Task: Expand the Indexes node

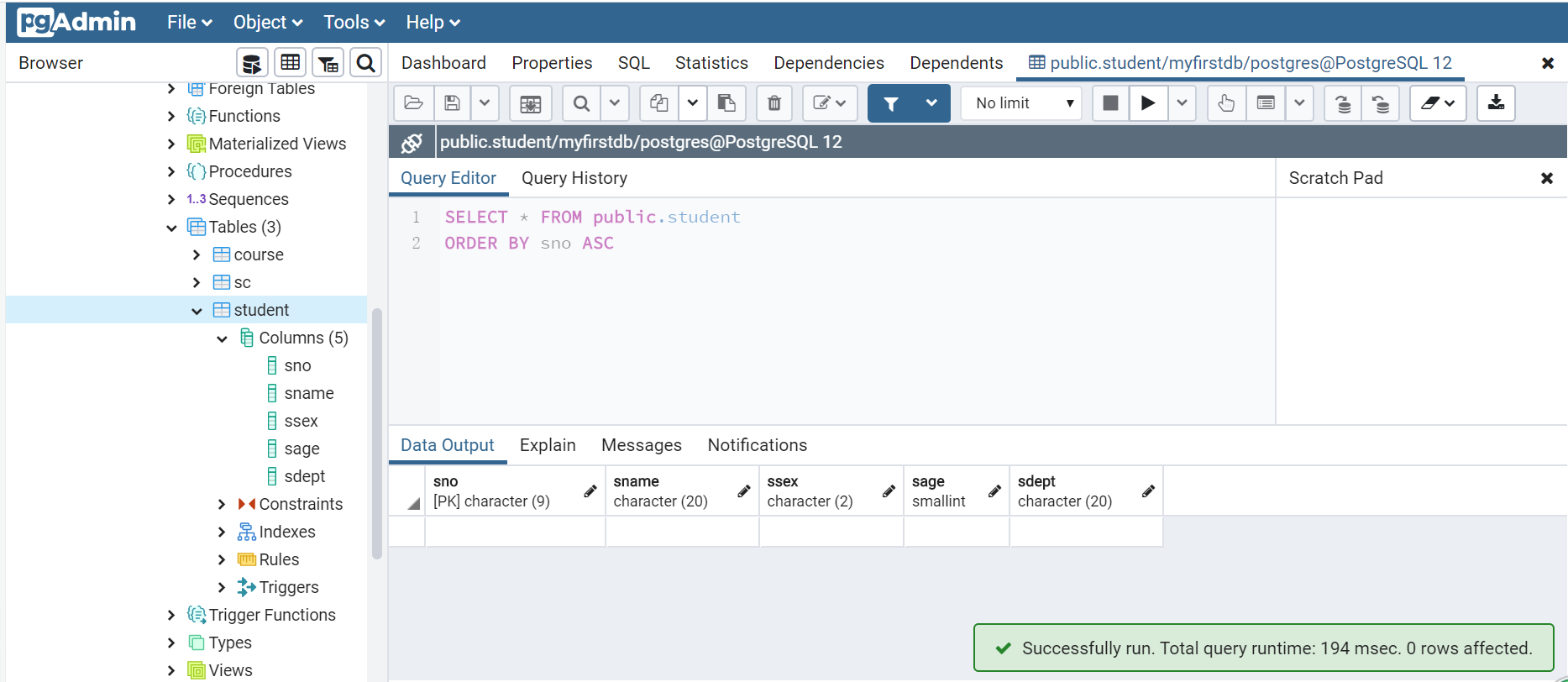Action: click(x=222, y=532)
